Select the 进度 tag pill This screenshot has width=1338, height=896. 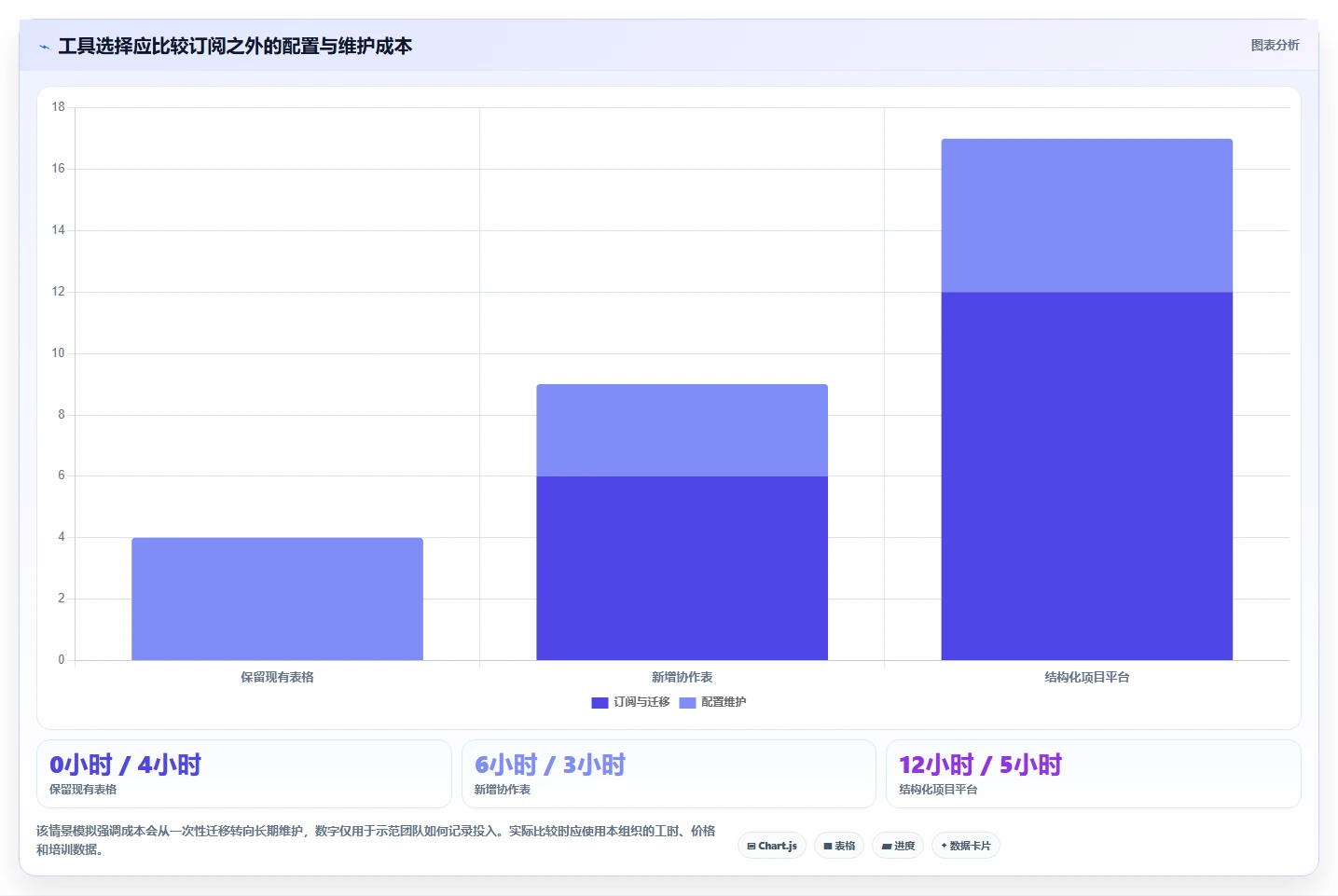(x=898, y=846)
